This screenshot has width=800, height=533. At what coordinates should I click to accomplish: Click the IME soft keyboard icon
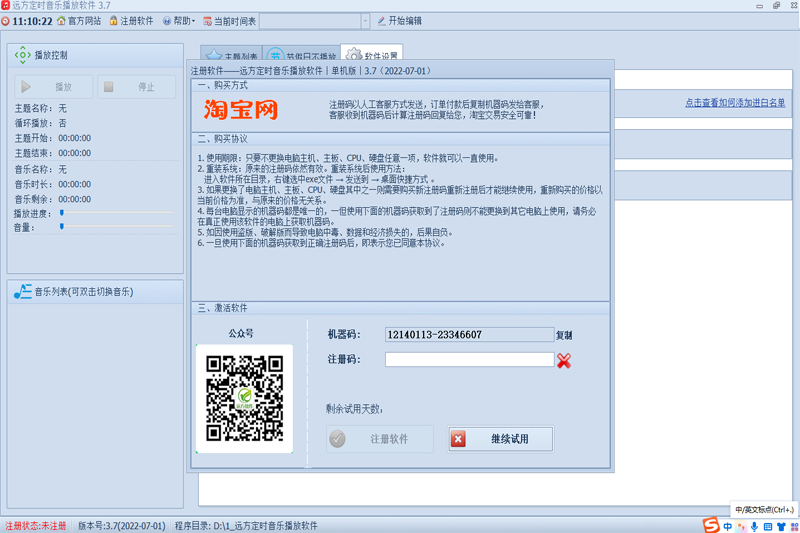coord(768,527)
